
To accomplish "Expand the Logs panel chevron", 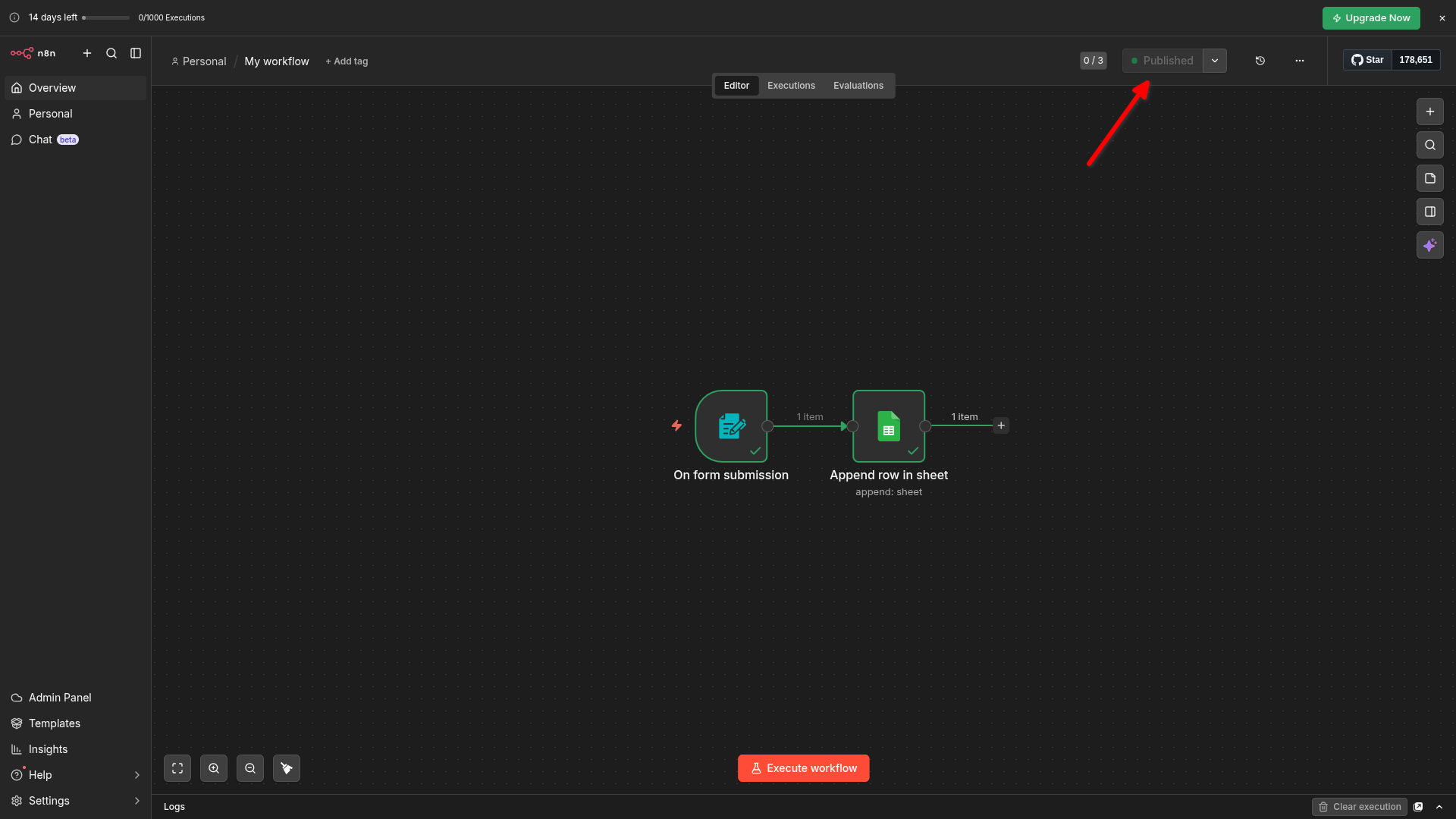I will pyautogui.click(x=1439, y=807).
